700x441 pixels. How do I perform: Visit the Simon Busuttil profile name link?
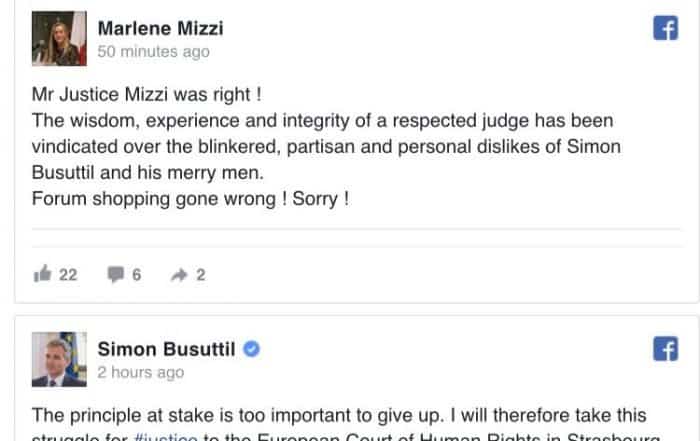(168, 348)
